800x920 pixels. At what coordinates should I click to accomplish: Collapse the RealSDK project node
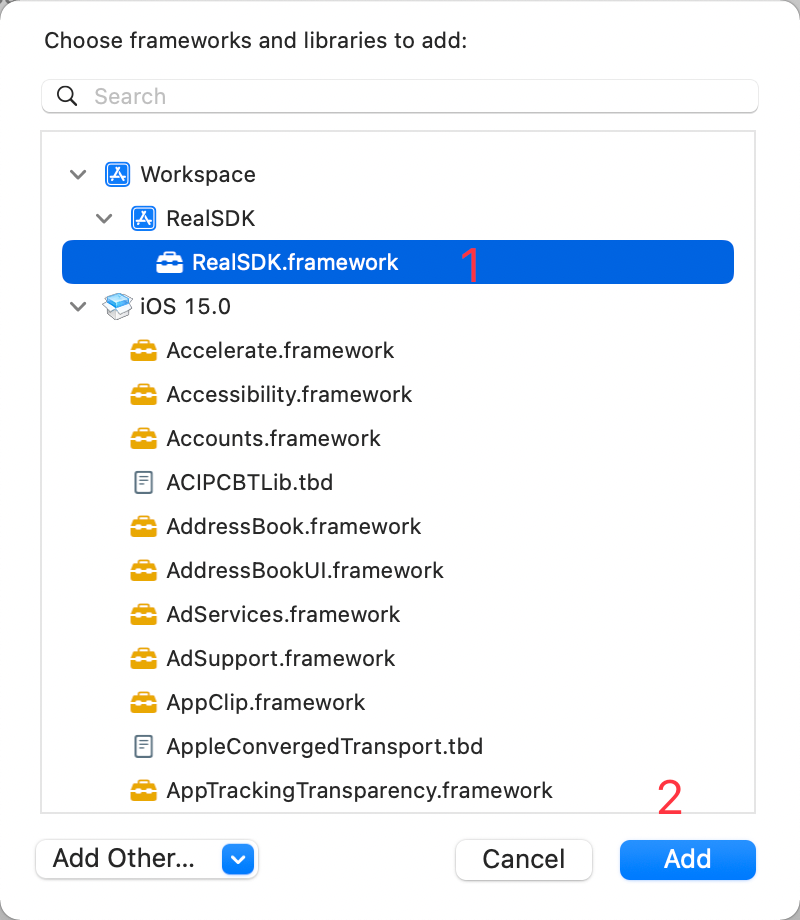[104, 219]
